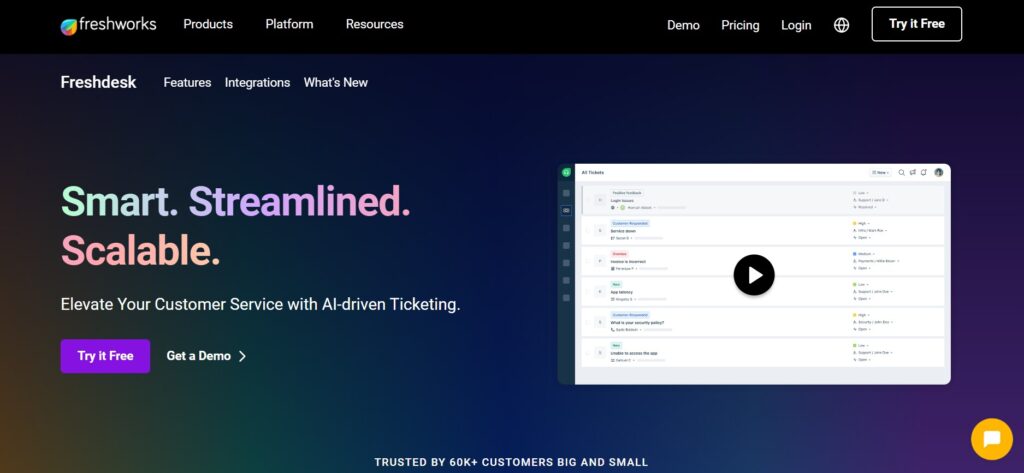Expand High priority dropdown on security policy ticket
Image resolution: width=1024 pixels, height=473 pixels.
coord(862,315)
